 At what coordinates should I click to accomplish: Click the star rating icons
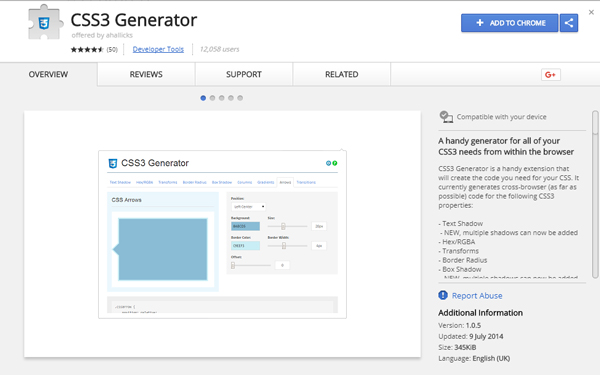87,49
